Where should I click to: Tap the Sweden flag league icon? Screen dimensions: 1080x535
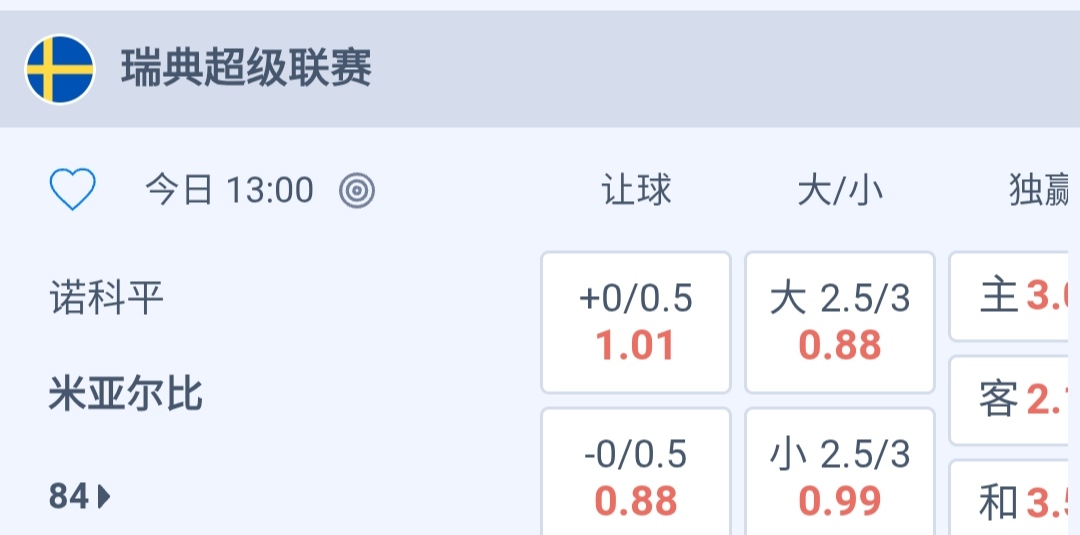[60, 70]
